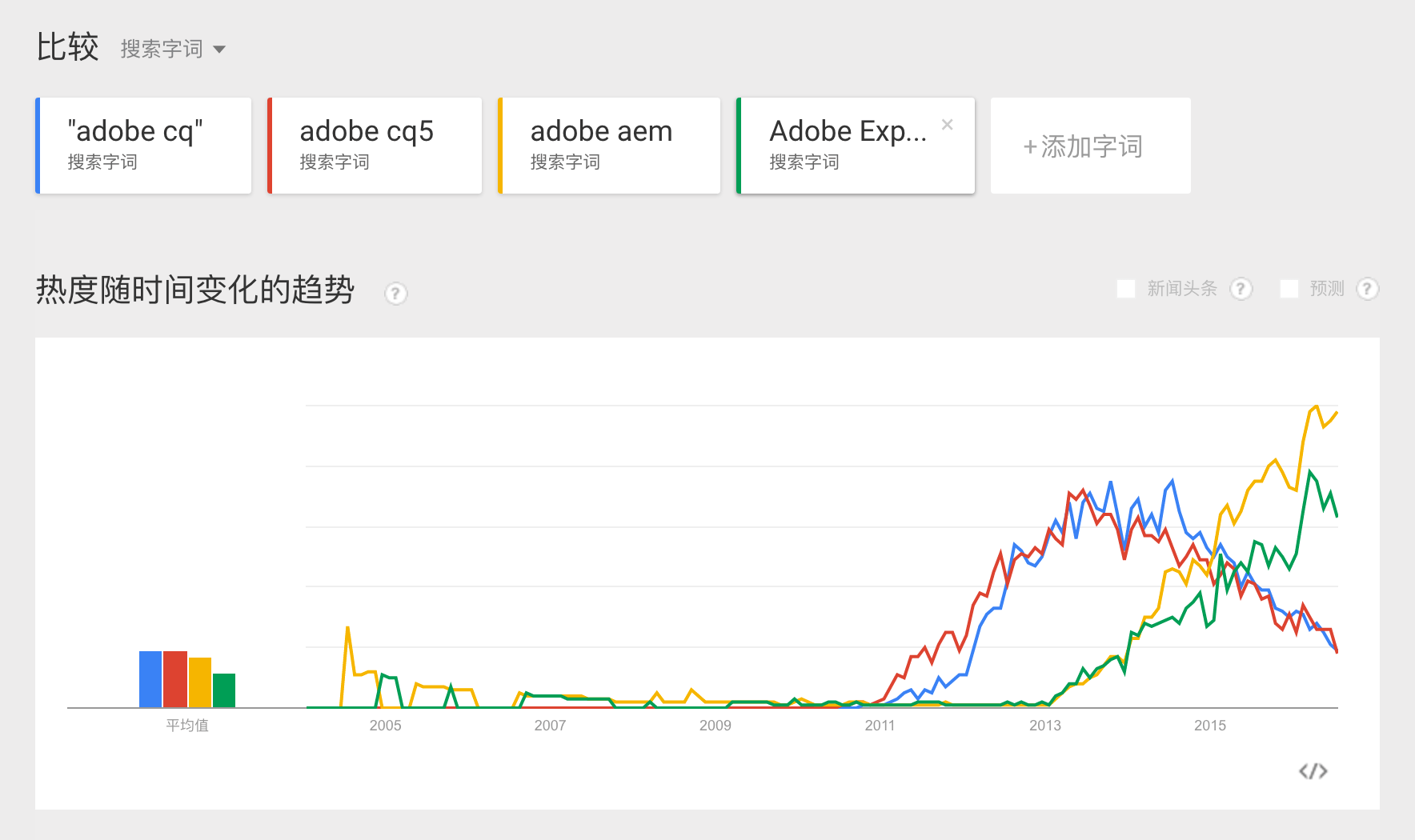Remove the Adobe Exp... search term
The width and height of the screenshot is (1415, 840).
tap(947, 125)
